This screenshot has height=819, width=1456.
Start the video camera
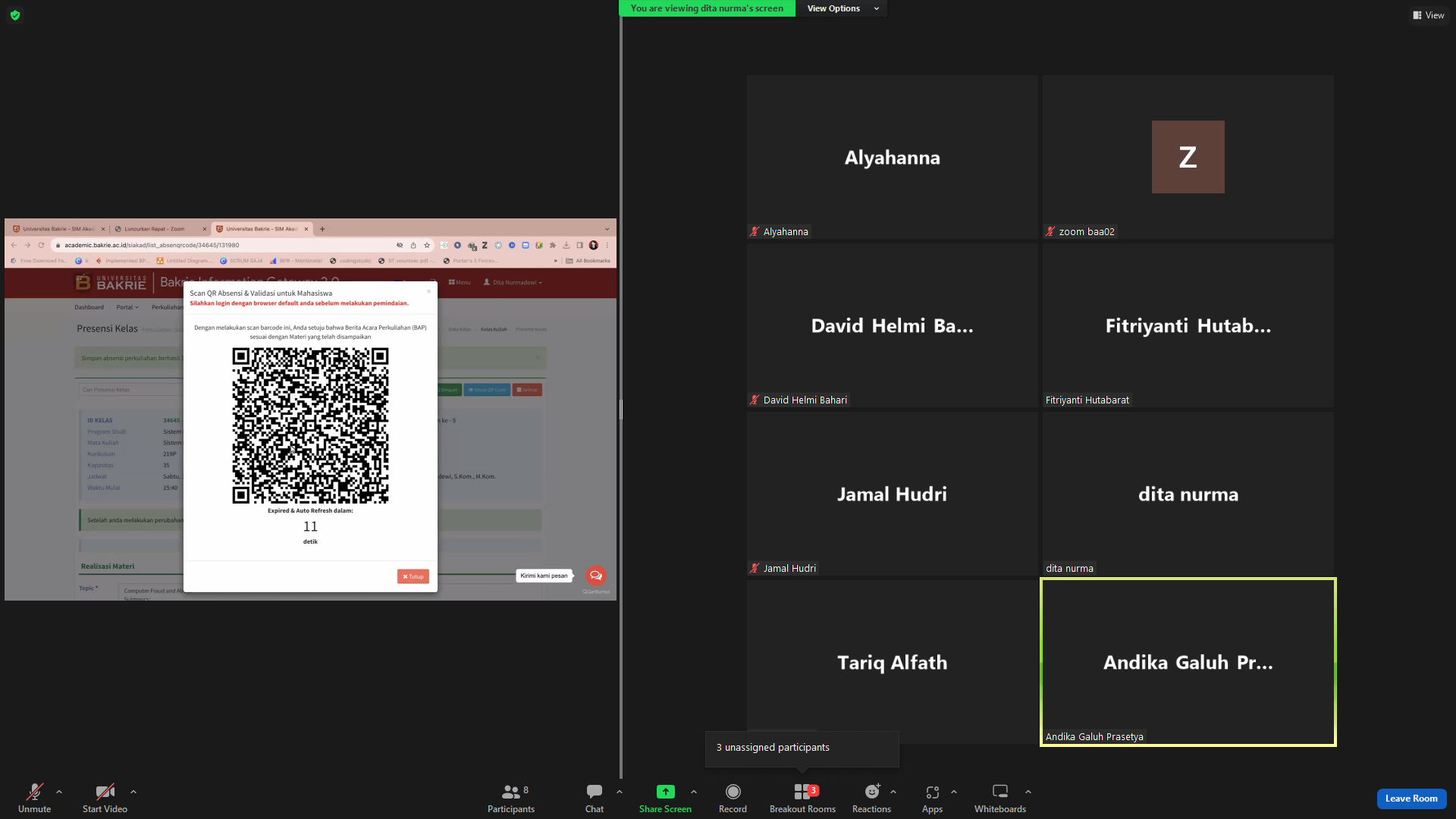point(105,799)
